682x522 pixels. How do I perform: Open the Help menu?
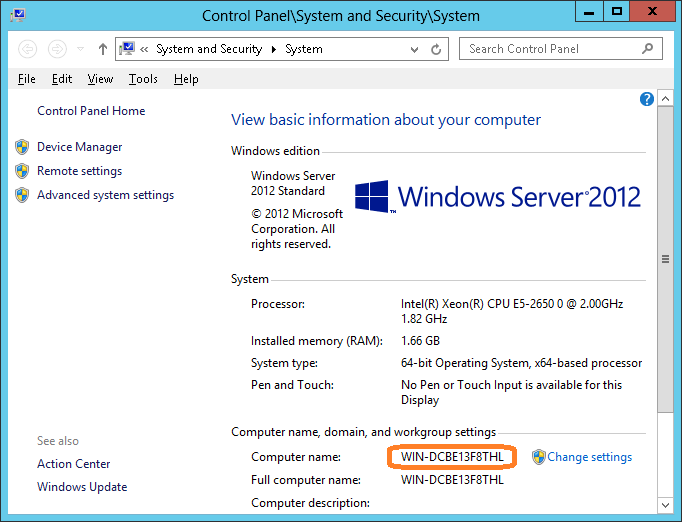(186, 79)
